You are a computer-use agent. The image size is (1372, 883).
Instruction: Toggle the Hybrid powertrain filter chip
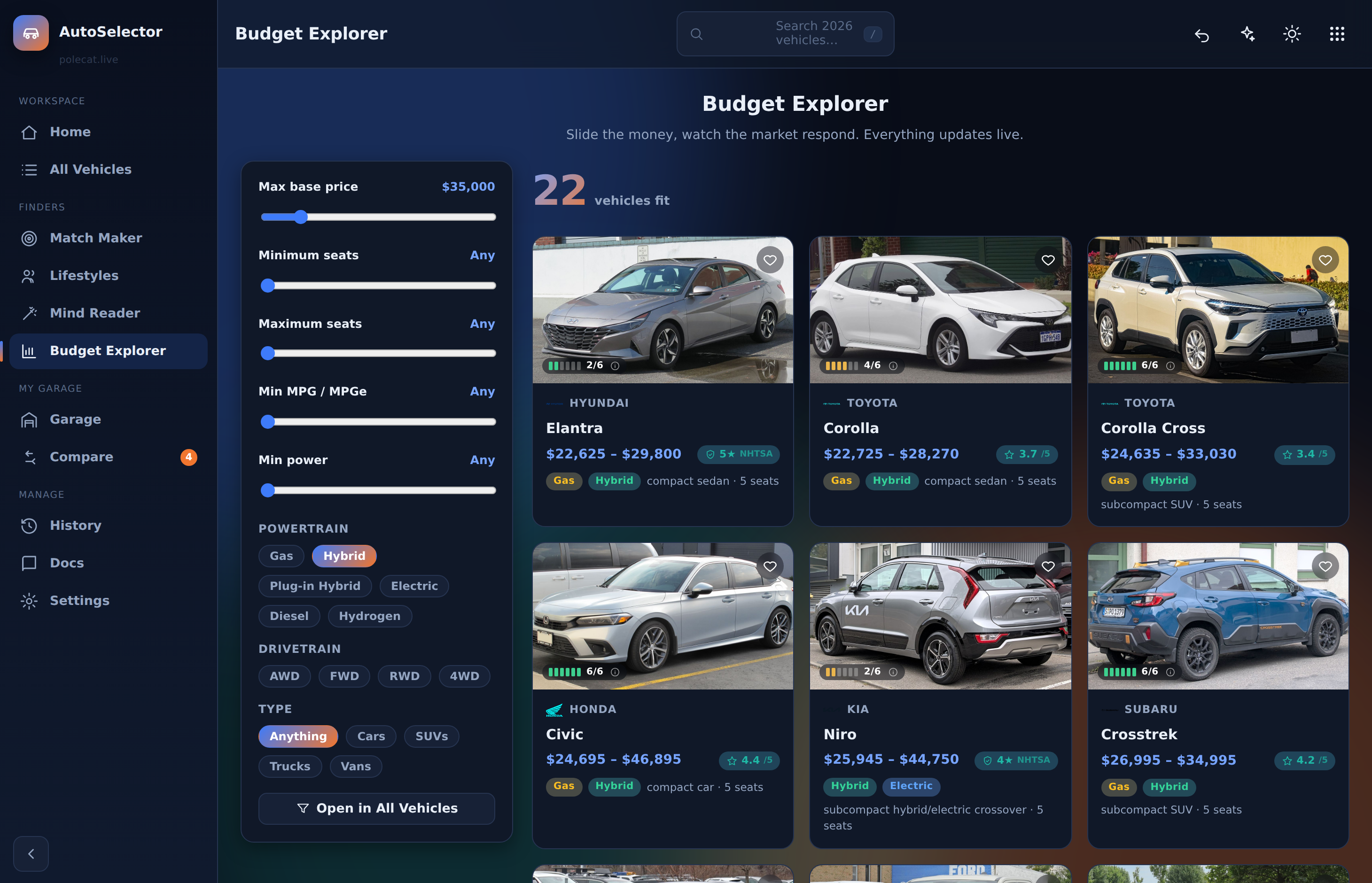[x=344, y=556]
